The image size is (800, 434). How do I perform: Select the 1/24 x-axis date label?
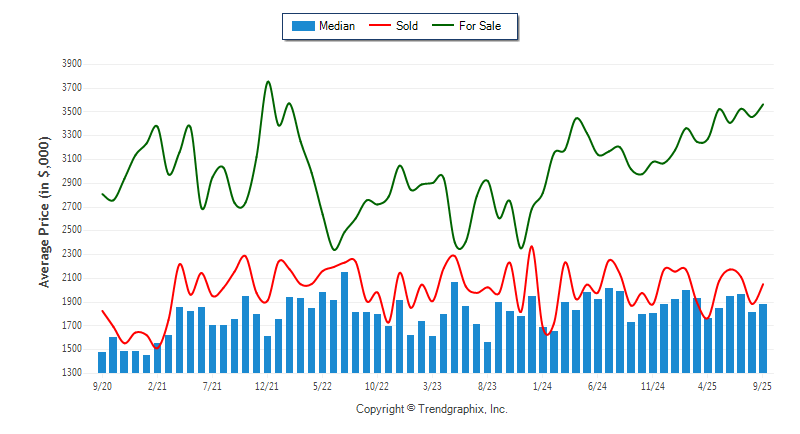coord(542,384)
